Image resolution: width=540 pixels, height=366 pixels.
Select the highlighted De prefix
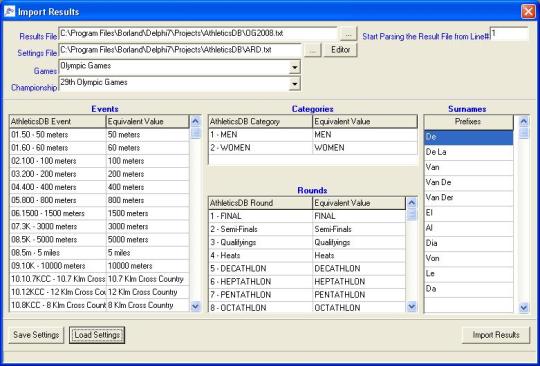coord(468,137)
